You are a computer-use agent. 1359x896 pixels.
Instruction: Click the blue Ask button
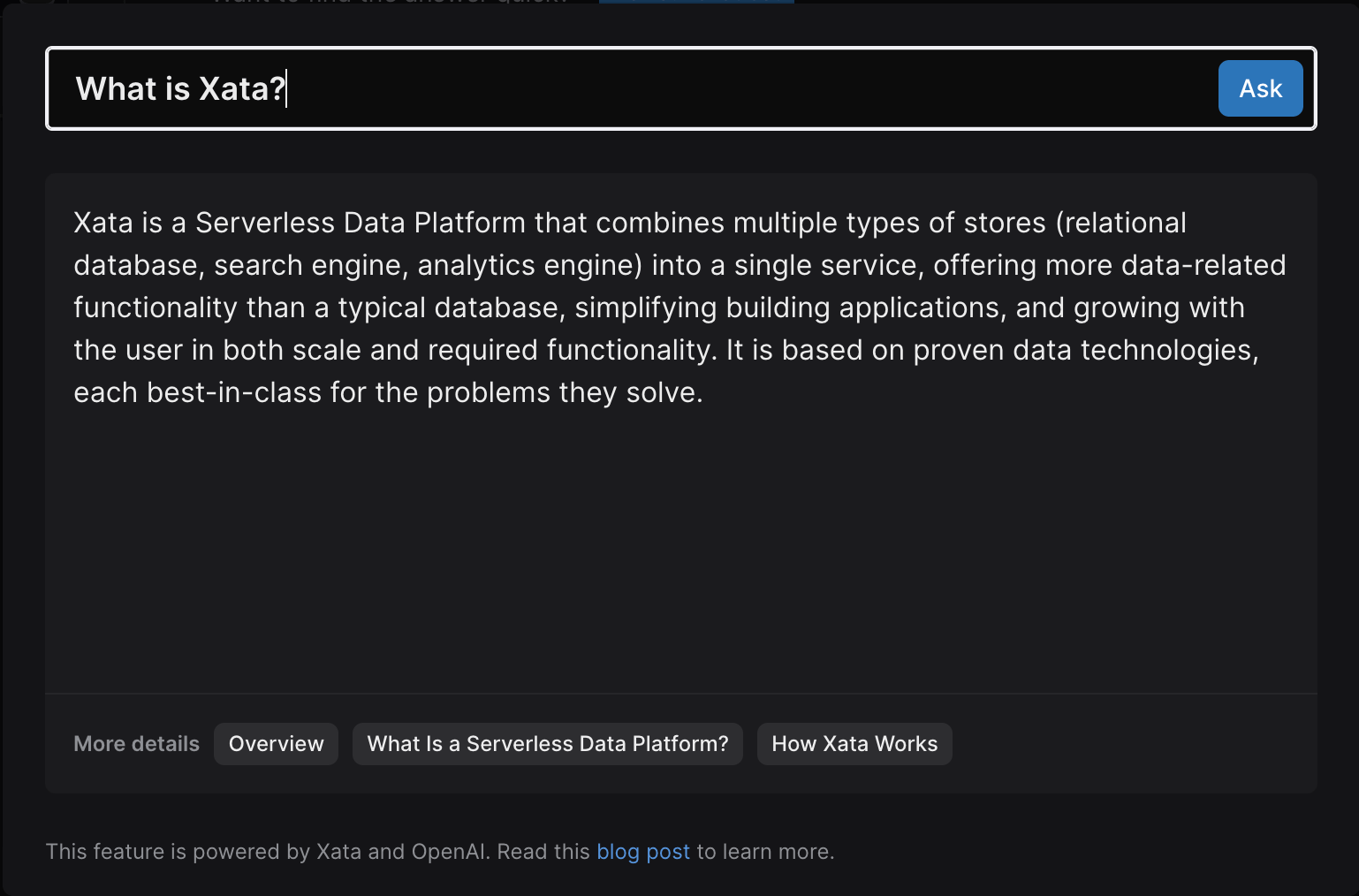pos(1260,88)
